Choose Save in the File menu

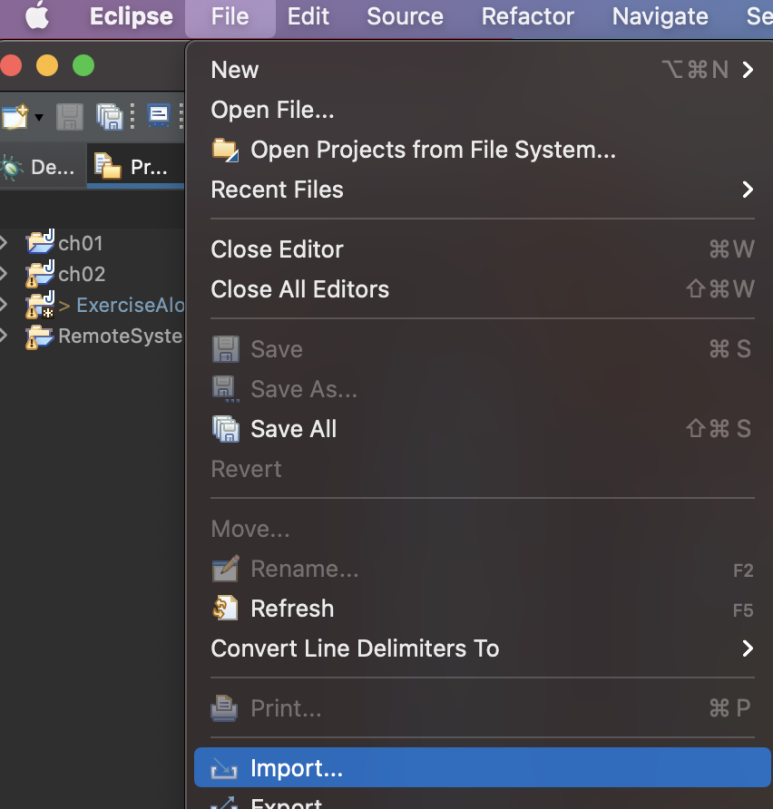482,349
